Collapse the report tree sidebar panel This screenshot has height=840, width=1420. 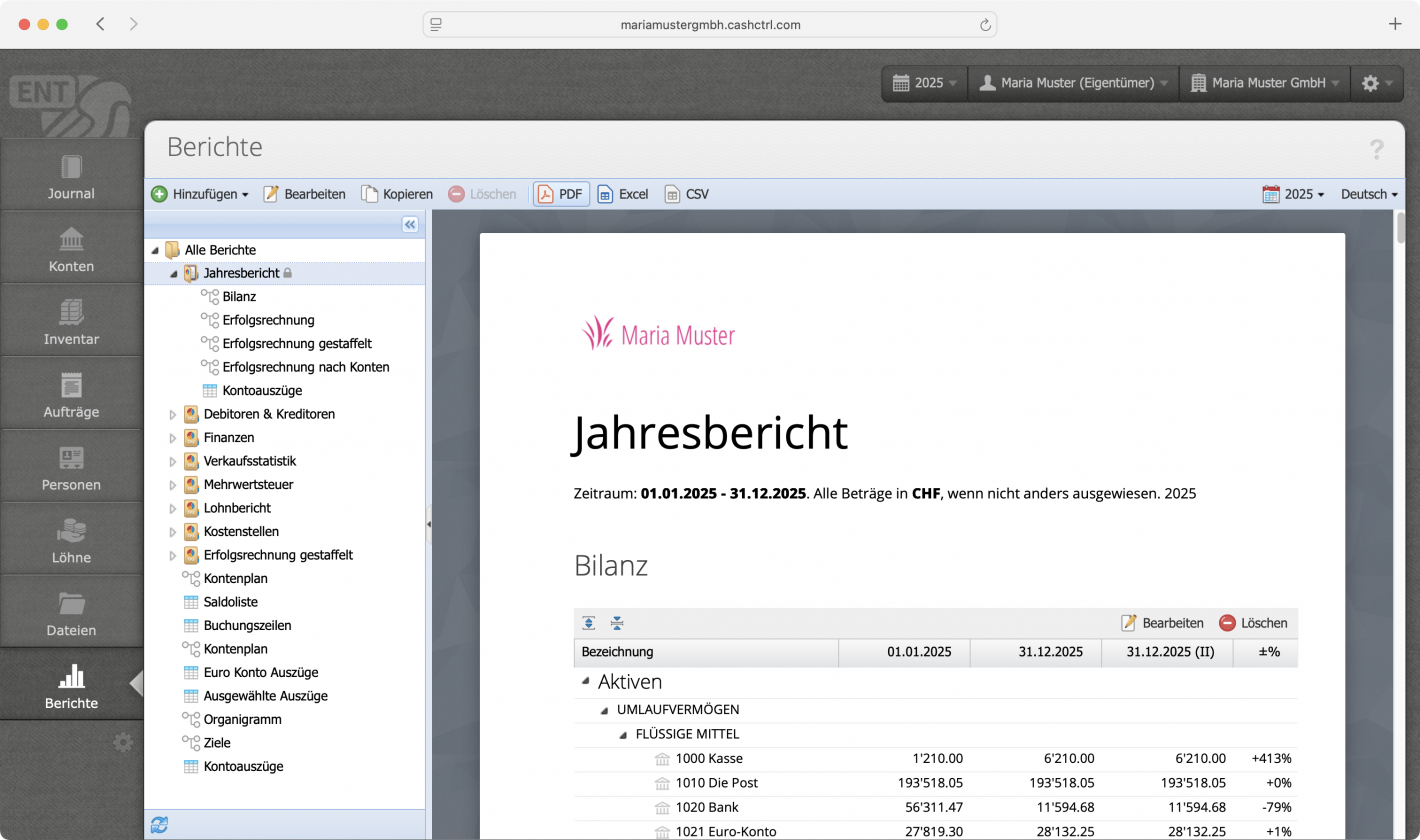pyautogui.click(x=410, y=225)
